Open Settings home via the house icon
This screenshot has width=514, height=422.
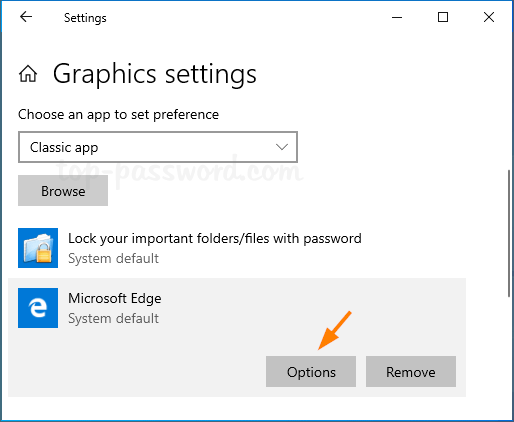coord(28,73)
